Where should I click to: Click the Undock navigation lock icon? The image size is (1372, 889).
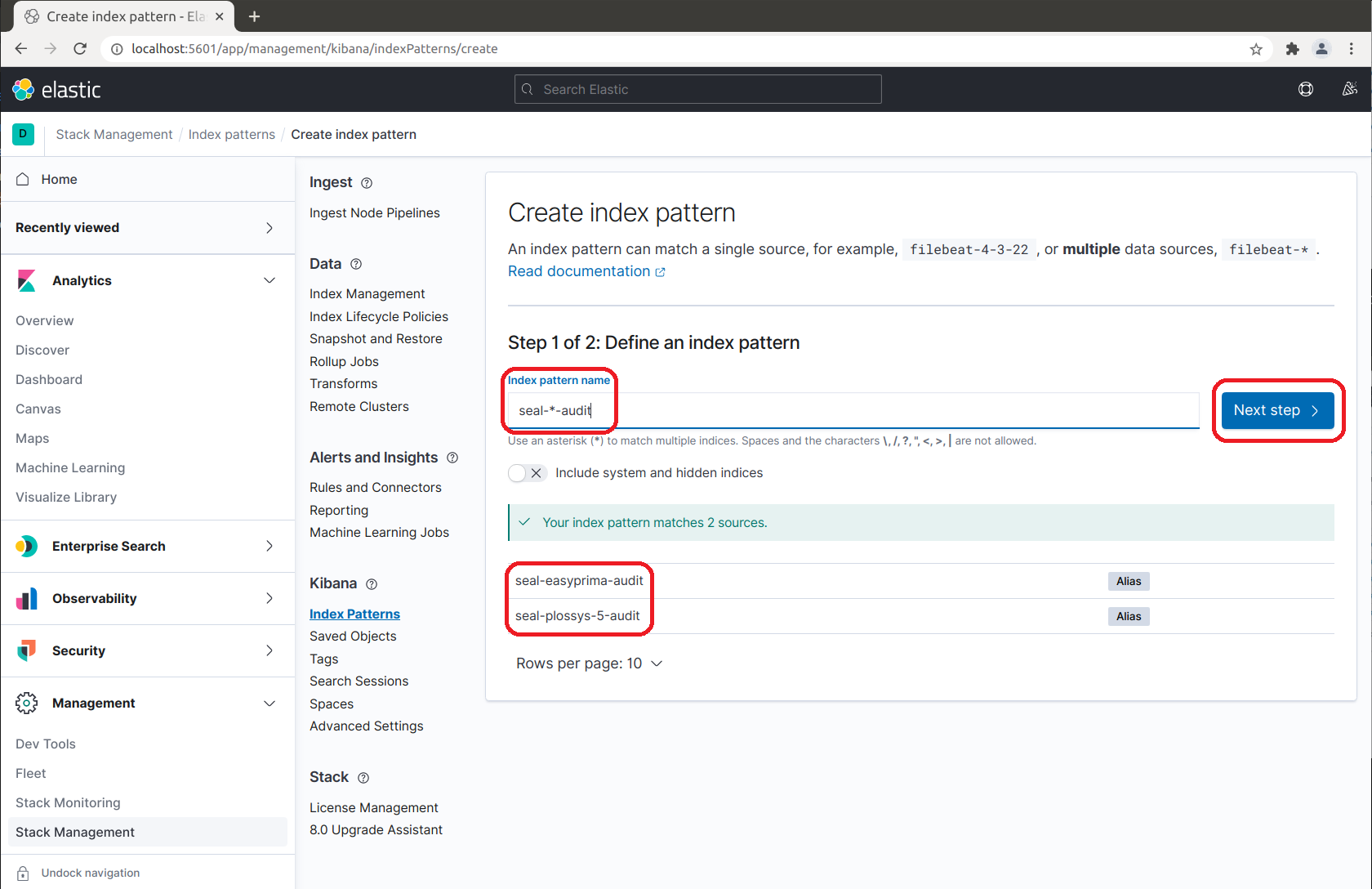[x=23, y=873]
